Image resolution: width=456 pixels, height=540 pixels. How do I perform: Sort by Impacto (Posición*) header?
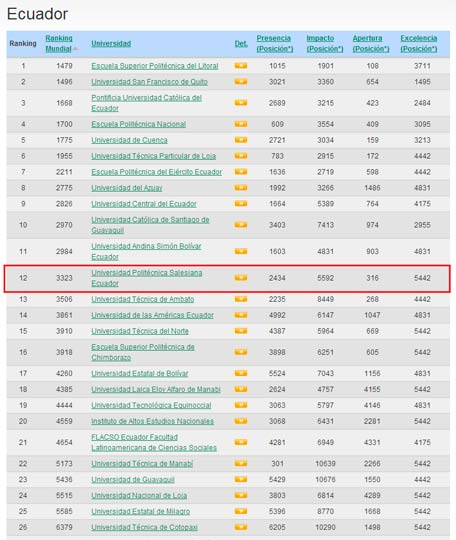325,43
